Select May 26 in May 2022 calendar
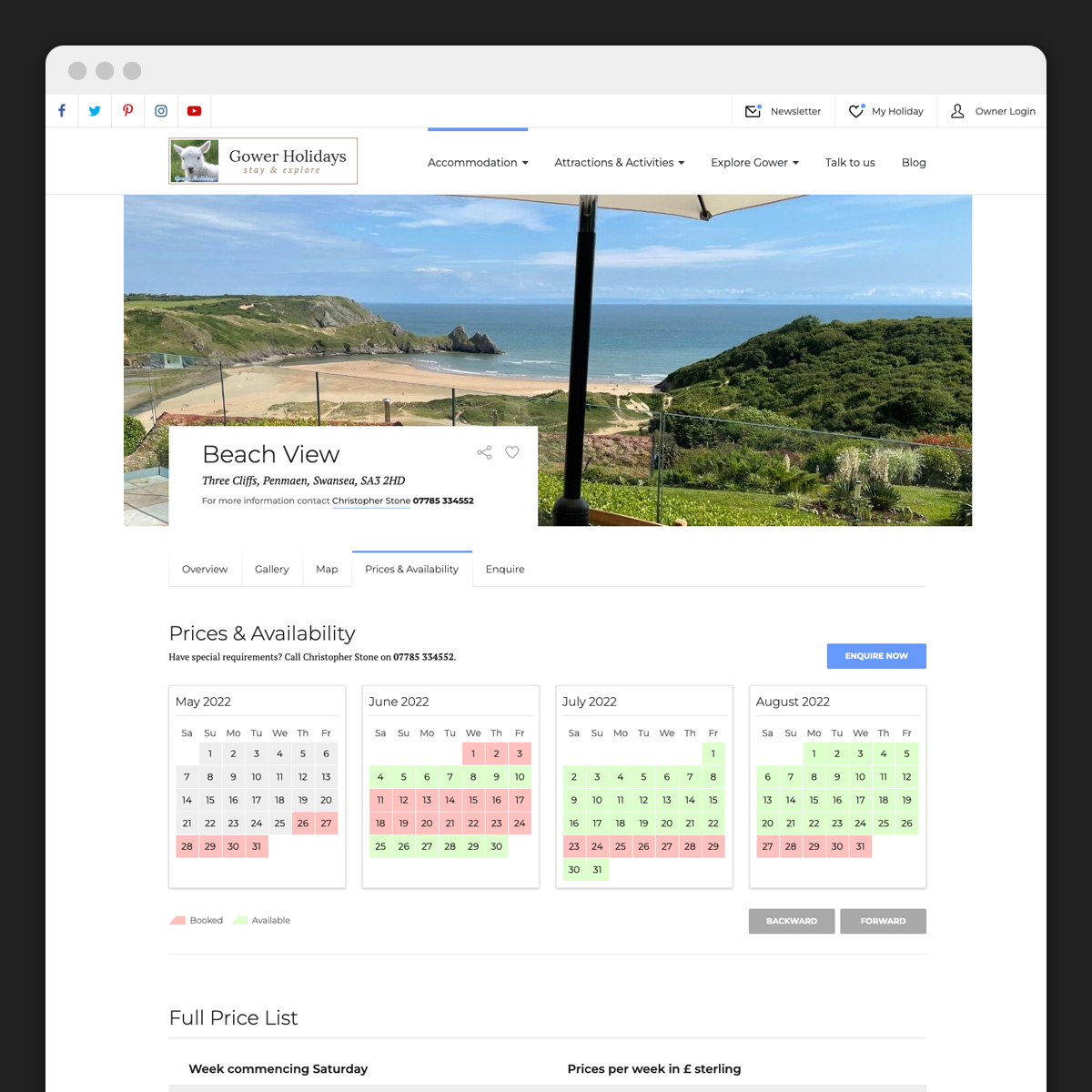Viewport: 1092px width, 1092px height. pyautogui.click(x=303, y=824)
